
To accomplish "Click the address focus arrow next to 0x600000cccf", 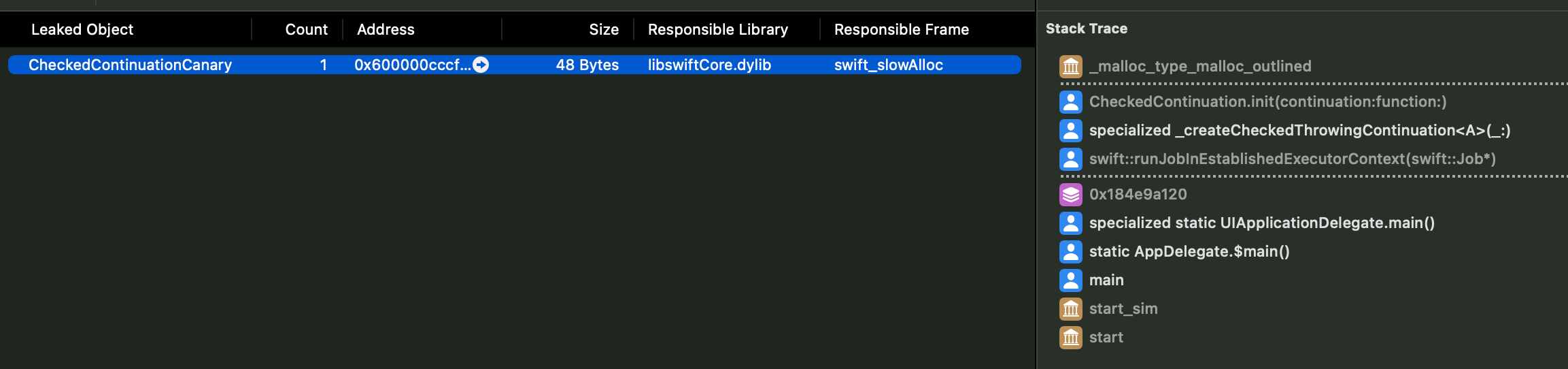I will [x=481, y=65].
